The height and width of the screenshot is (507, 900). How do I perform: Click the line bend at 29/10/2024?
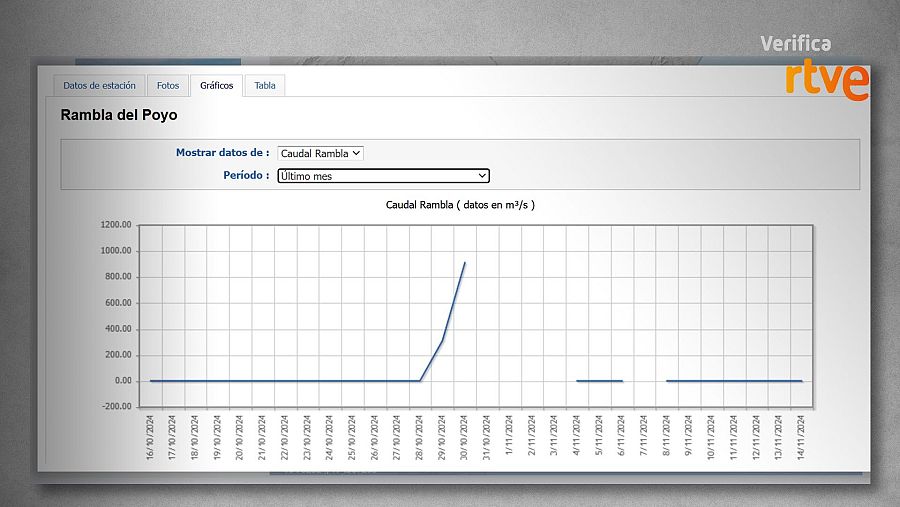442,341
